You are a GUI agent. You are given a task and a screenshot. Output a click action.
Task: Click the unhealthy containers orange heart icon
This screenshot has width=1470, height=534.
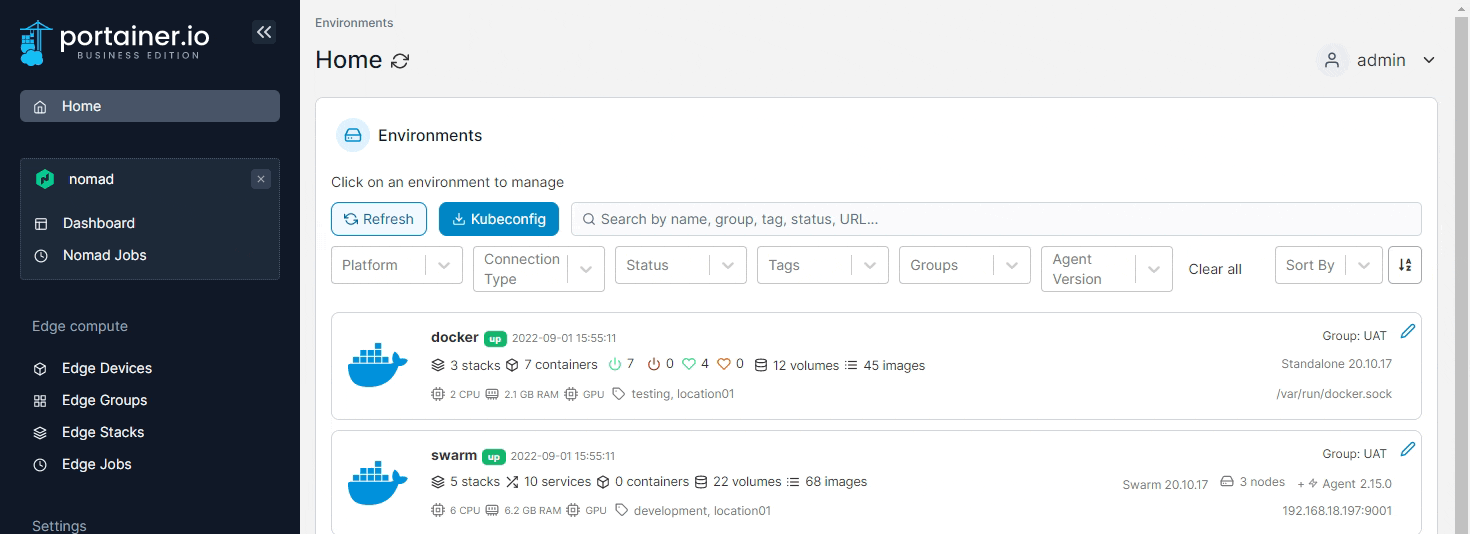click(723, 364)
